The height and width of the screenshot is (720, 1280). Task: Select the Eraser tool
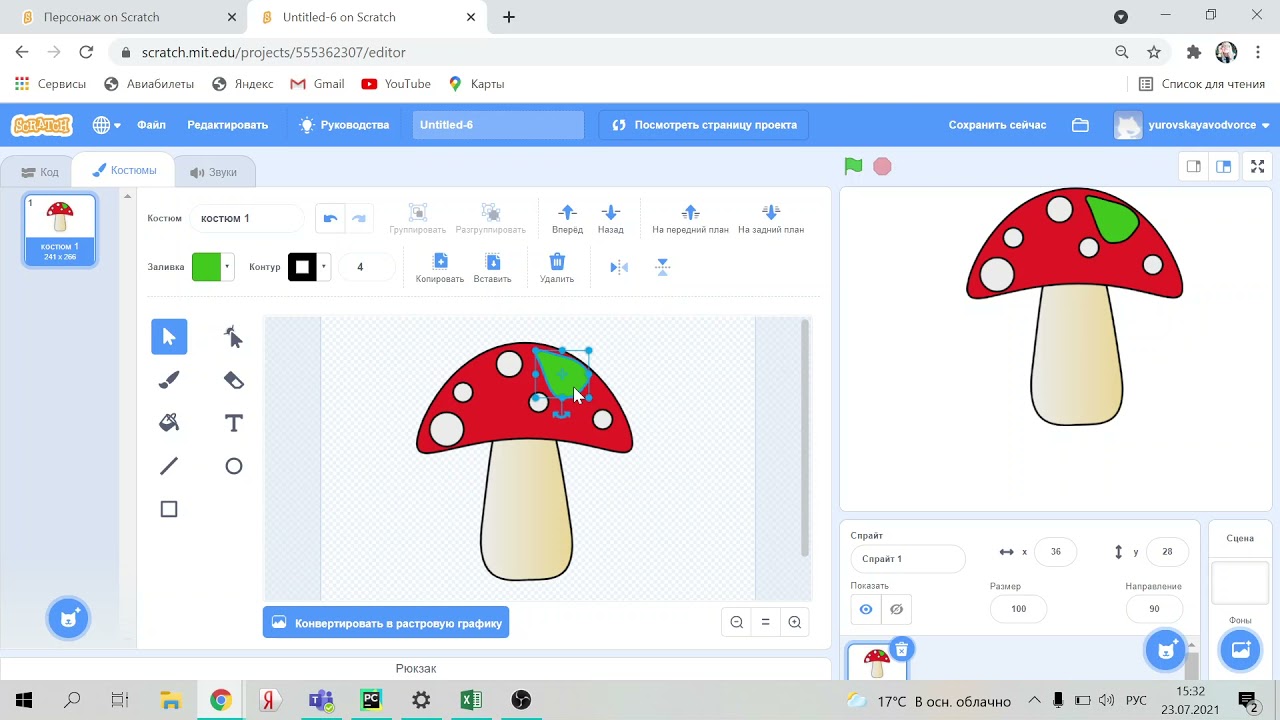point(233,380)
